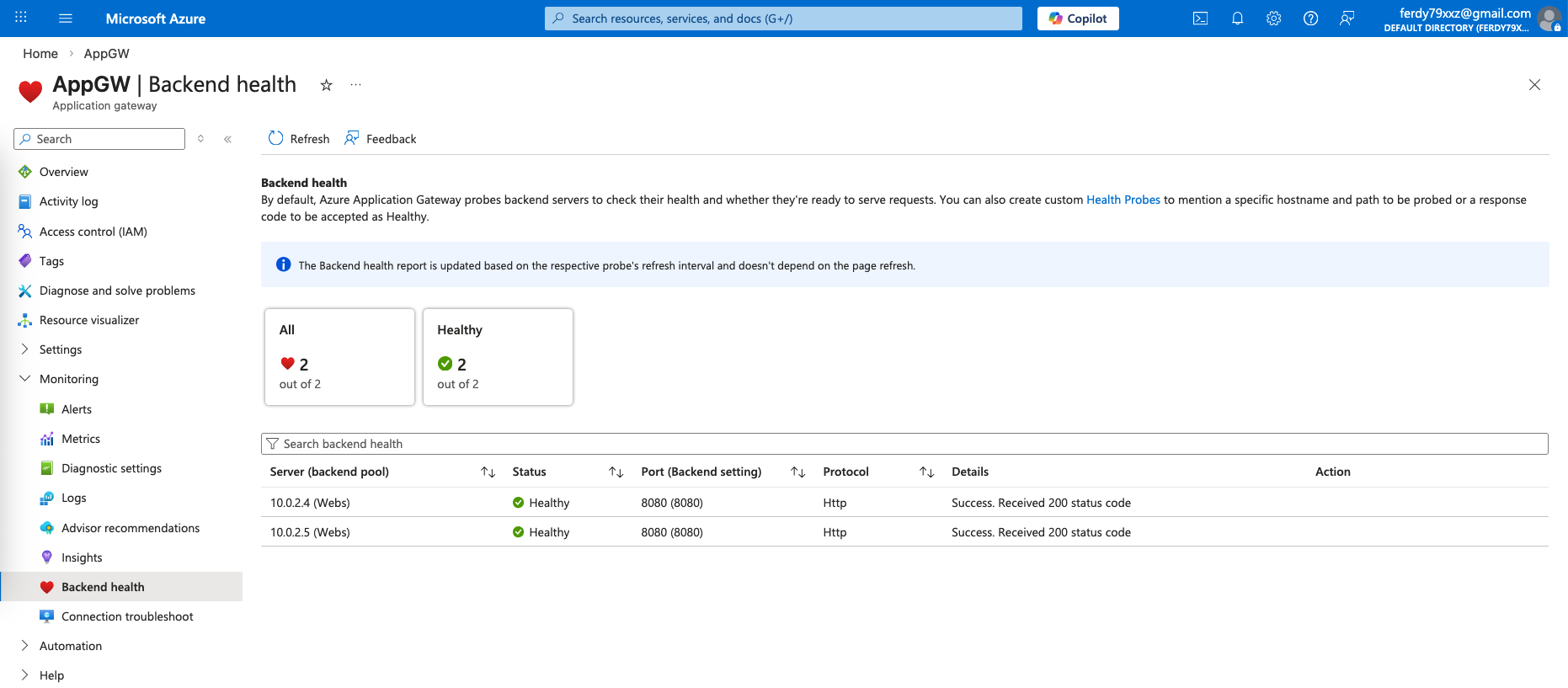
Task: Open the Azure portal hamburger menu
Action: tap(66, 19)
